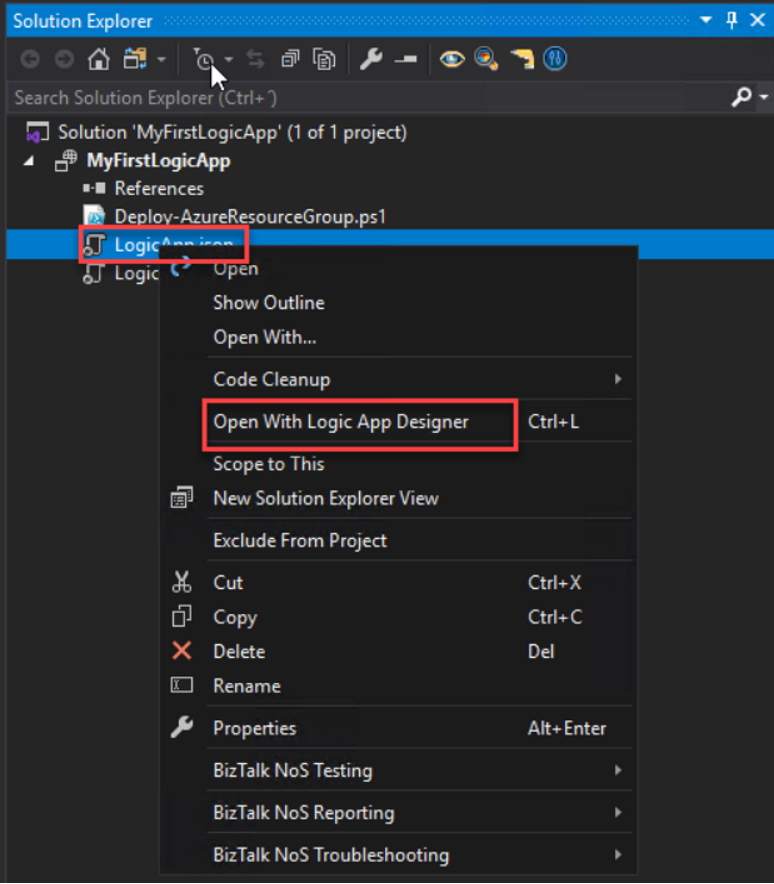Click Delete in the context menu

pos(239,651)
